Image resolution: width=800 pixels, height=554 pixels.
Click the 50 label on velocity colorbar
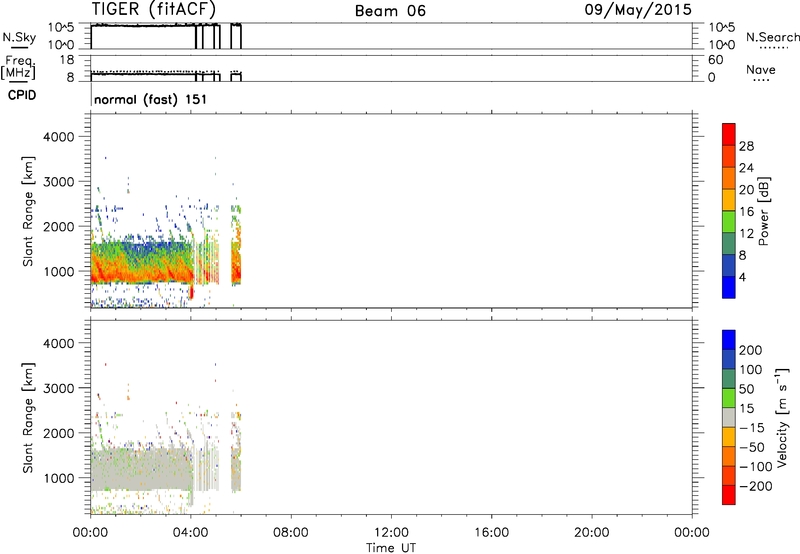pyautogui.click(x=746, y=389)
